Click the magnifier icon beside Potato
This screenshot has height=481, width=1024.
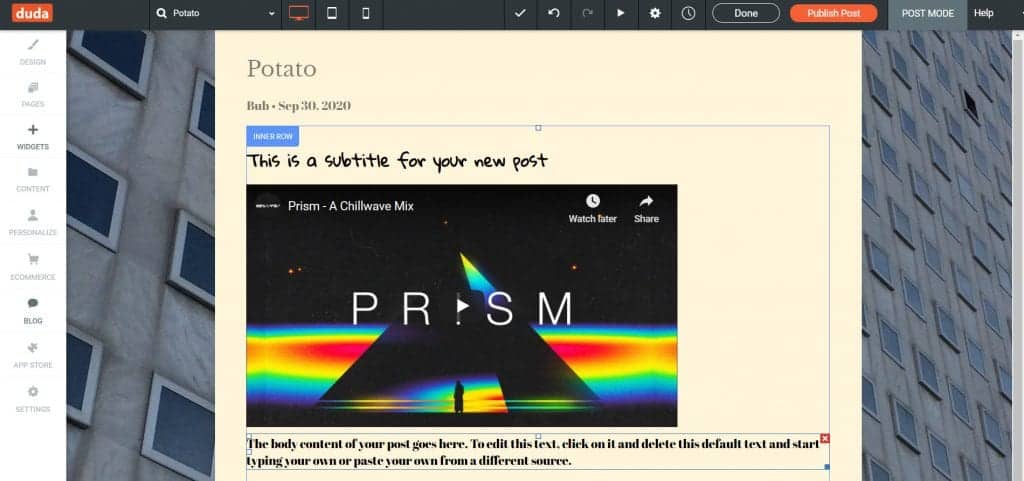tap(162, 13)
